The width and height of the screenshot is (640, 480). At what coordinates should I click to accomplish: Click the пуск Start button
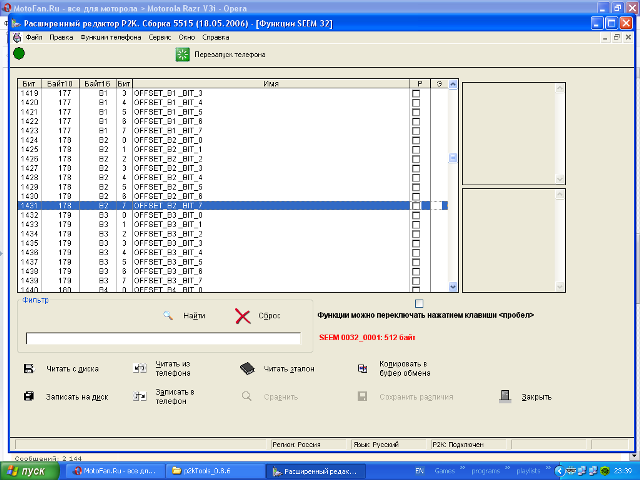point(29,471)
